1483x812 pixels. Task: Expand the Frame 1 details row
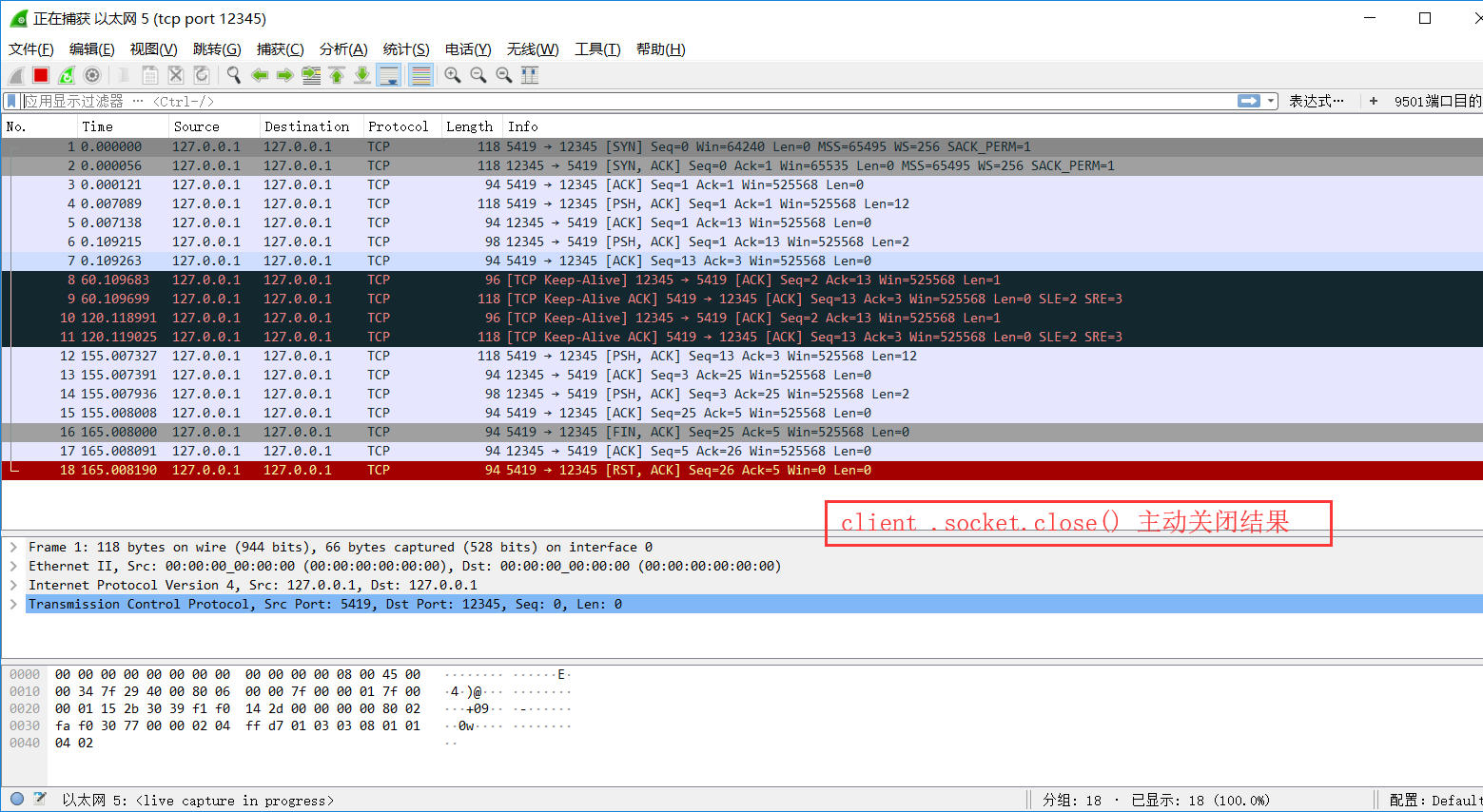coord(13,547)
